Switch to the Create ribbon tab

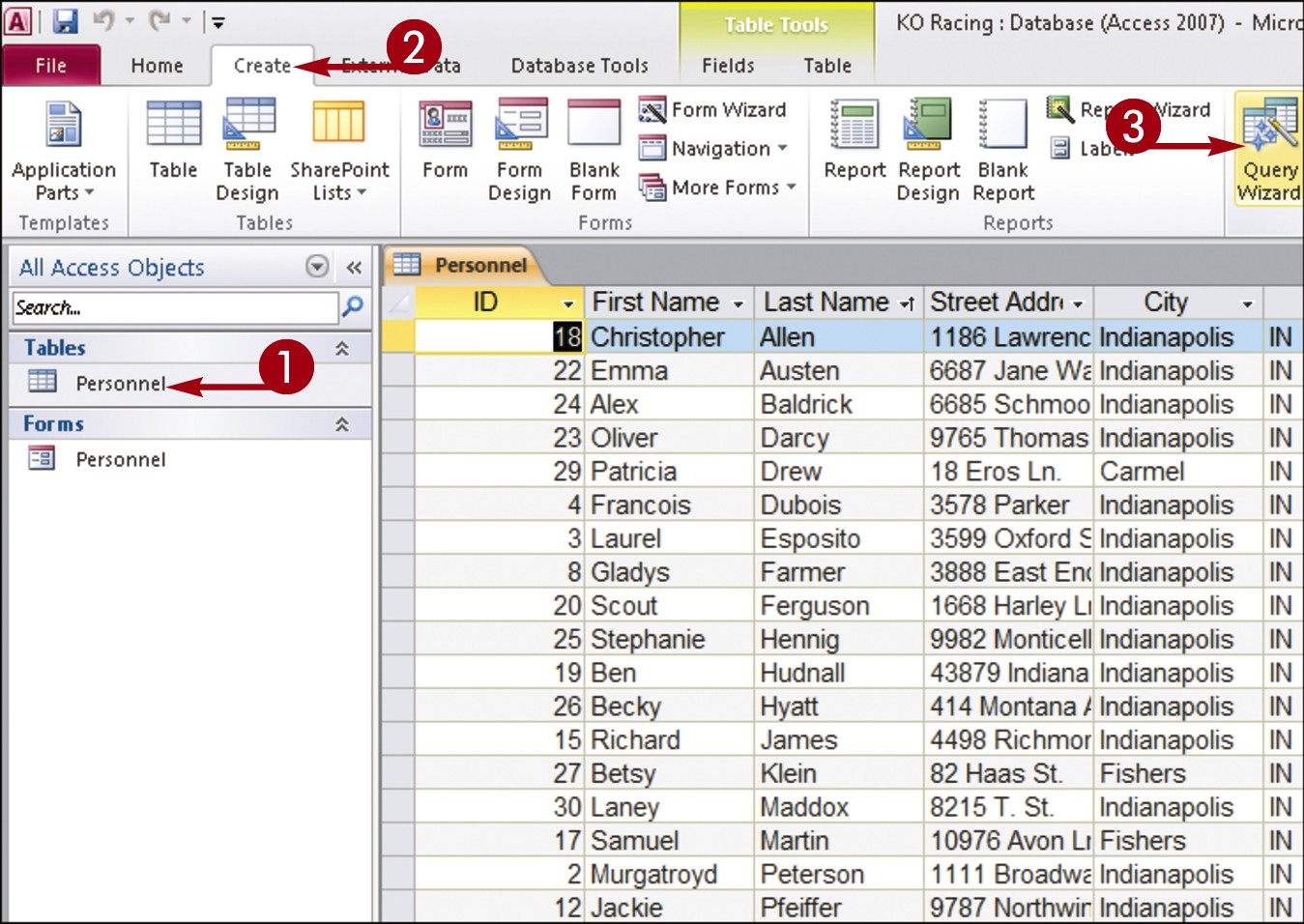click(x=262, y=66)
